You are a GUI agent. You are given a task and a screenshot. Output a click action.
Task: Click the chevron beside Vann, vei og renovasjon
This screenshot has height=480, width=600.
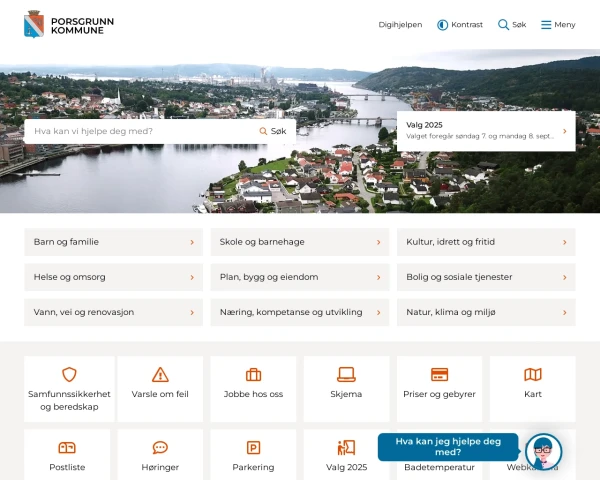192,313
